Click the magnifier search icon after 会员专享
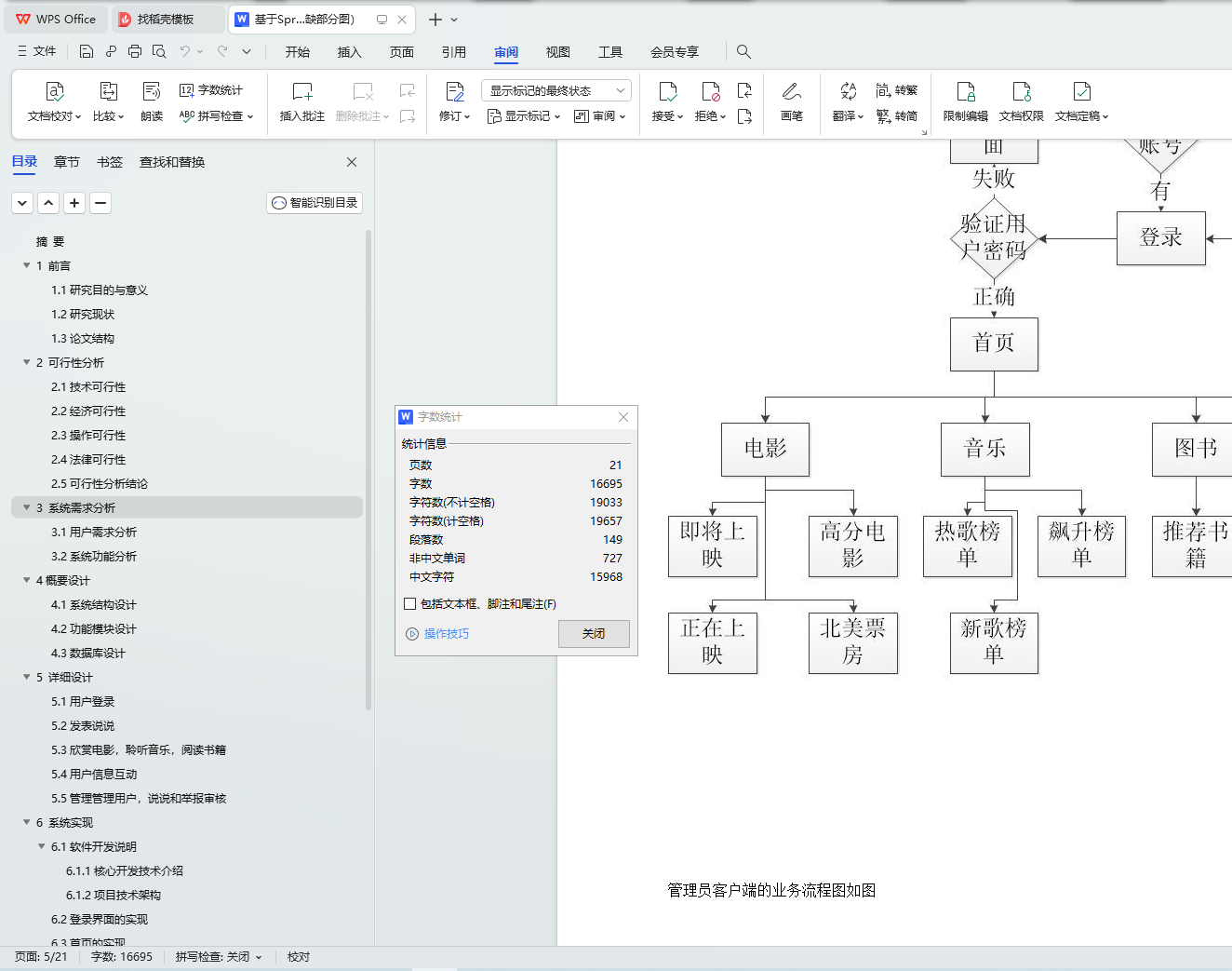Viewport: 1232px width, 971px height. click(743, 51)
